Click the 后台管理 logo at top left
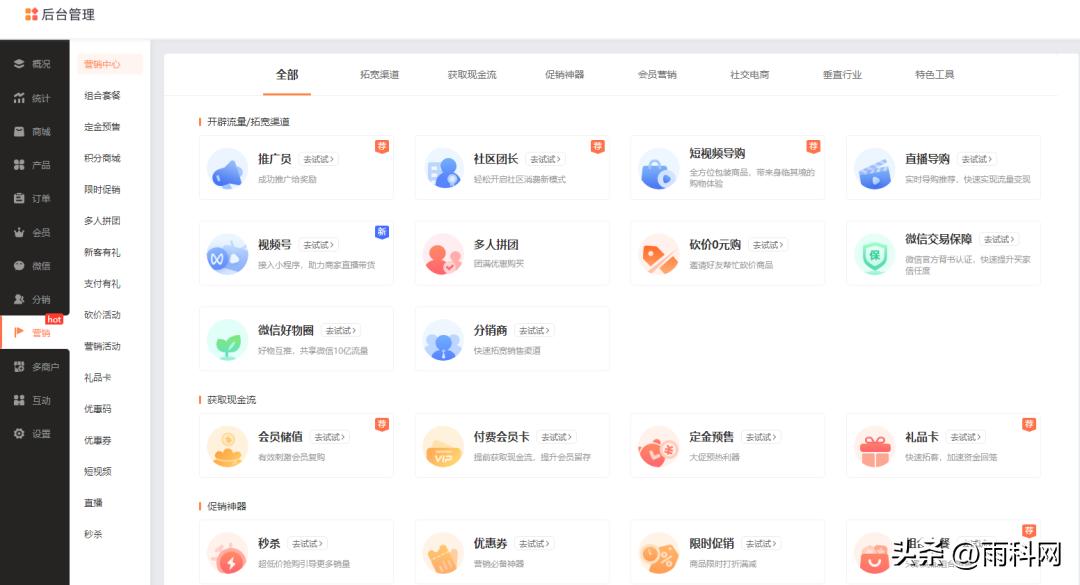 point(61,15)
